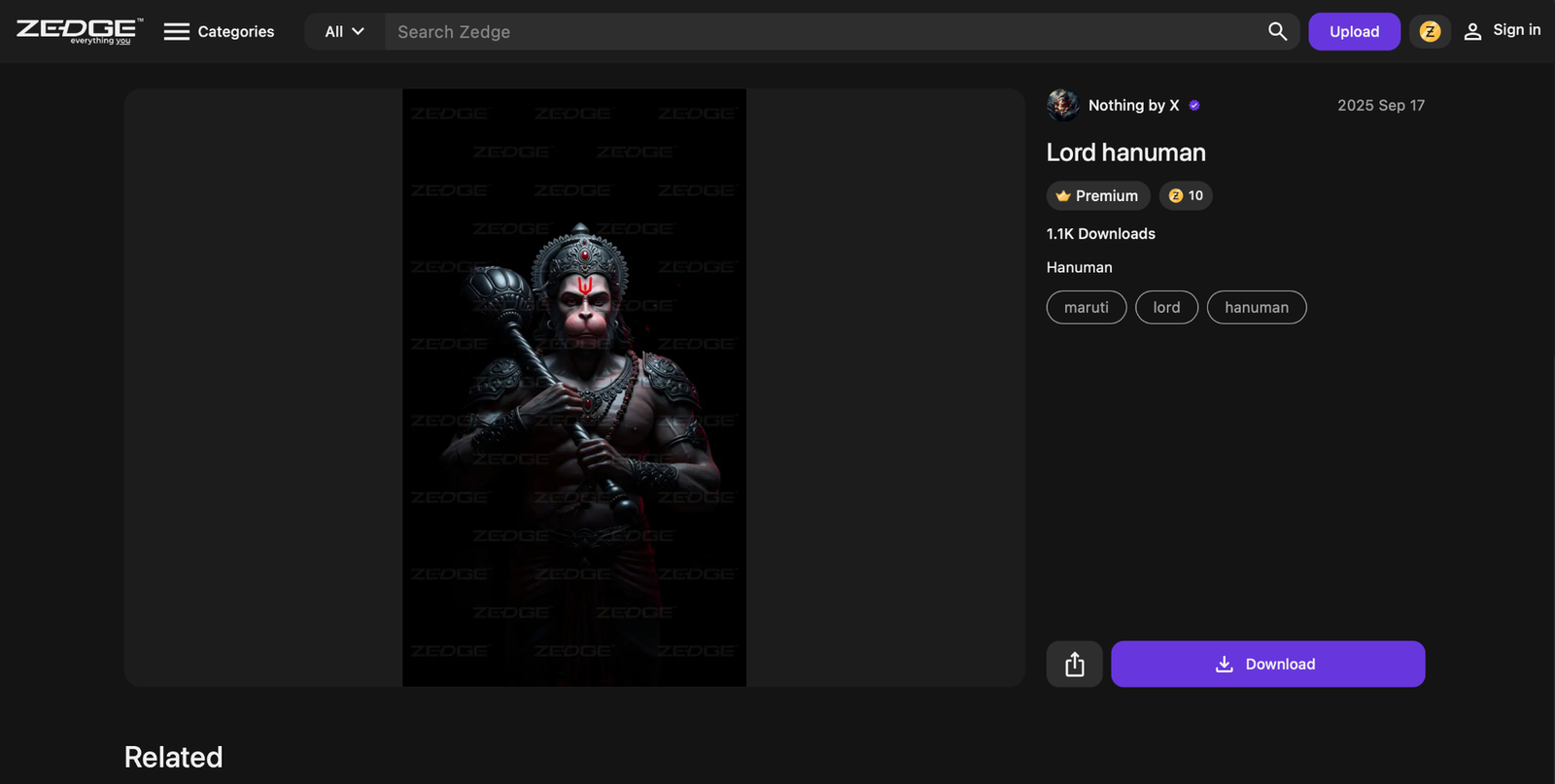Image resolution: width=1555 pixels, height=784 pixels.
Task: Click the Upload button
Action: tap(1354, 32)
